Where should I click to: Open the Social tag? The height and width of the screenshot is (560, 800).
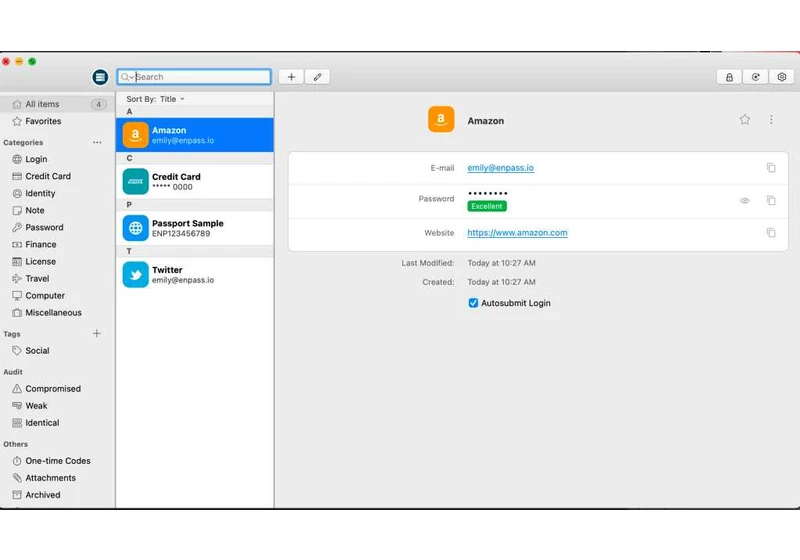[57, 351]
